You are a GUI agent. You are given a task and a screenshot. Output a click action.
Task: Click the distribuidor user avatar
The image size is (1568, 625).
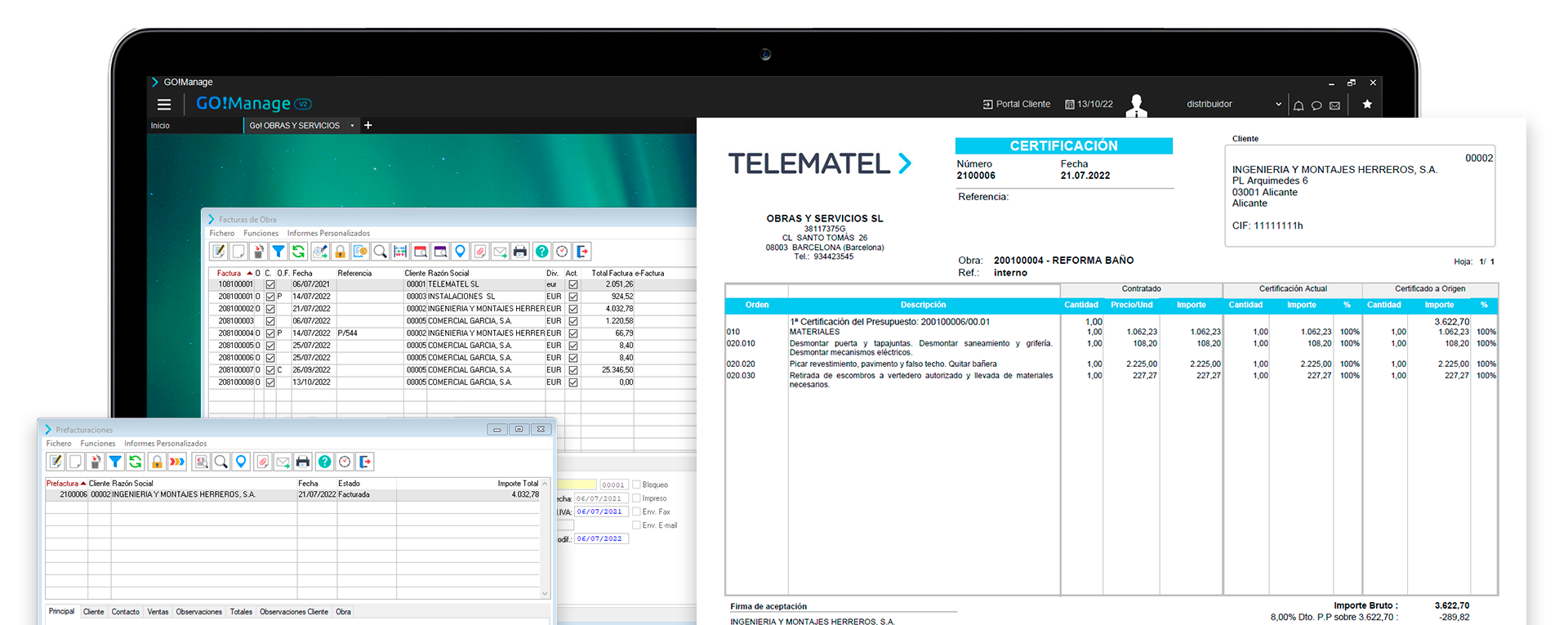coord(1136,105)
